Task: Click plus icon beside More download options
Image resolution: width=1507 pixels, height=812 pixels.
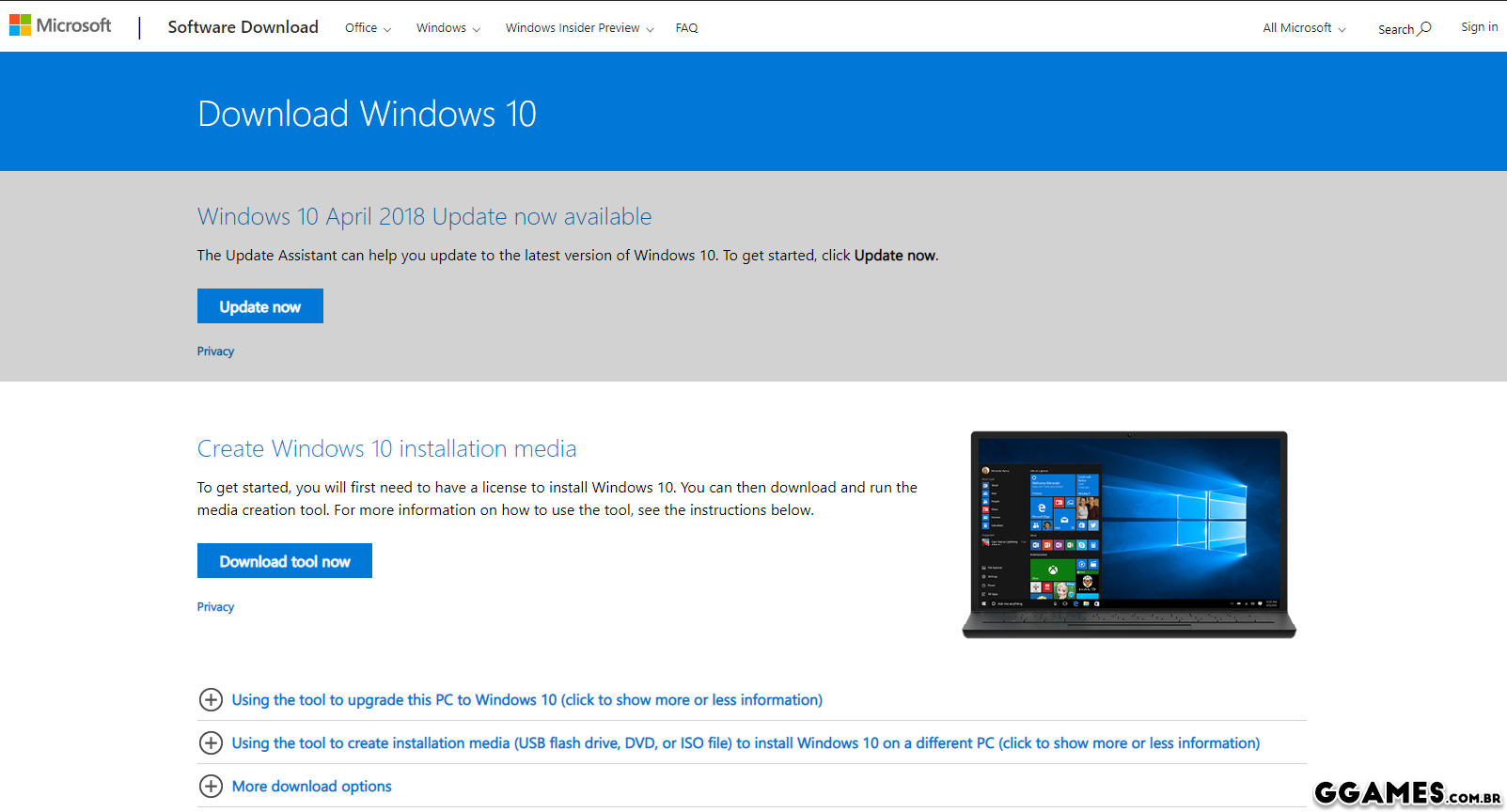Action: tap(211, 787)
